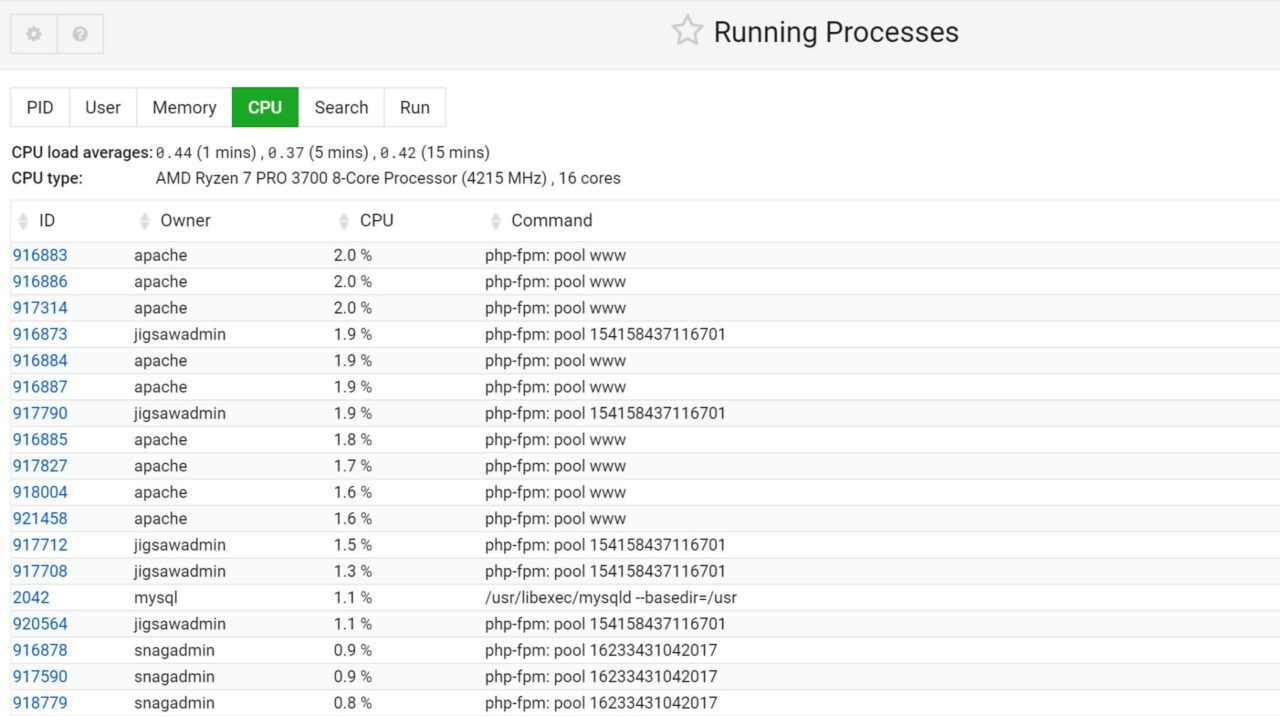Open the Run tab
Viewport: 1280px width, 716px height.
[415, 107]
